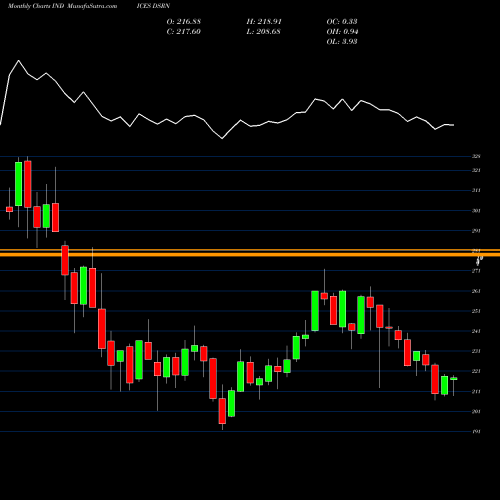Click the 291 price axis label

(476, 231)
